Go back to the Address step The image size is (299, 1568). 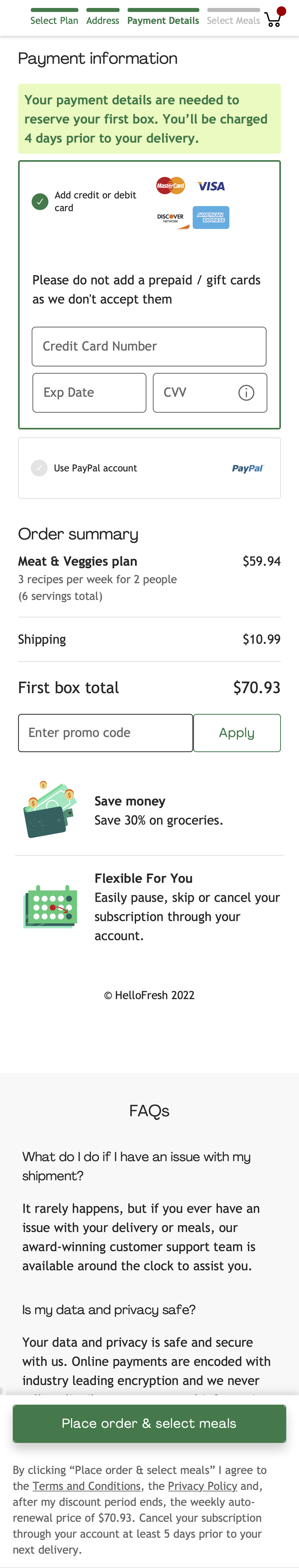pyautogui.click(x=102, y=20)
